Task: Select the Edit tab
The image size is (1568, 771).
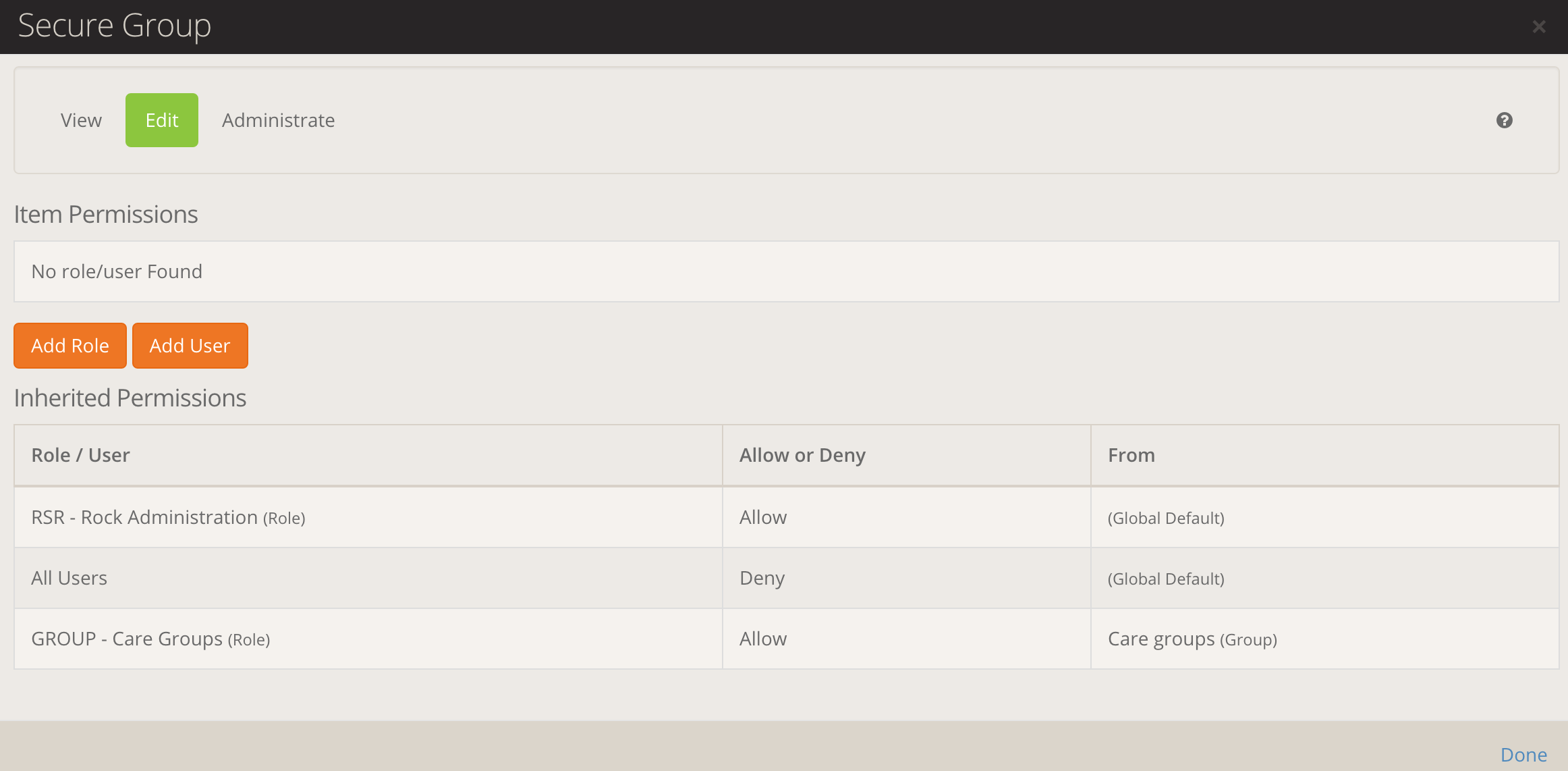Action: (162, 120)
